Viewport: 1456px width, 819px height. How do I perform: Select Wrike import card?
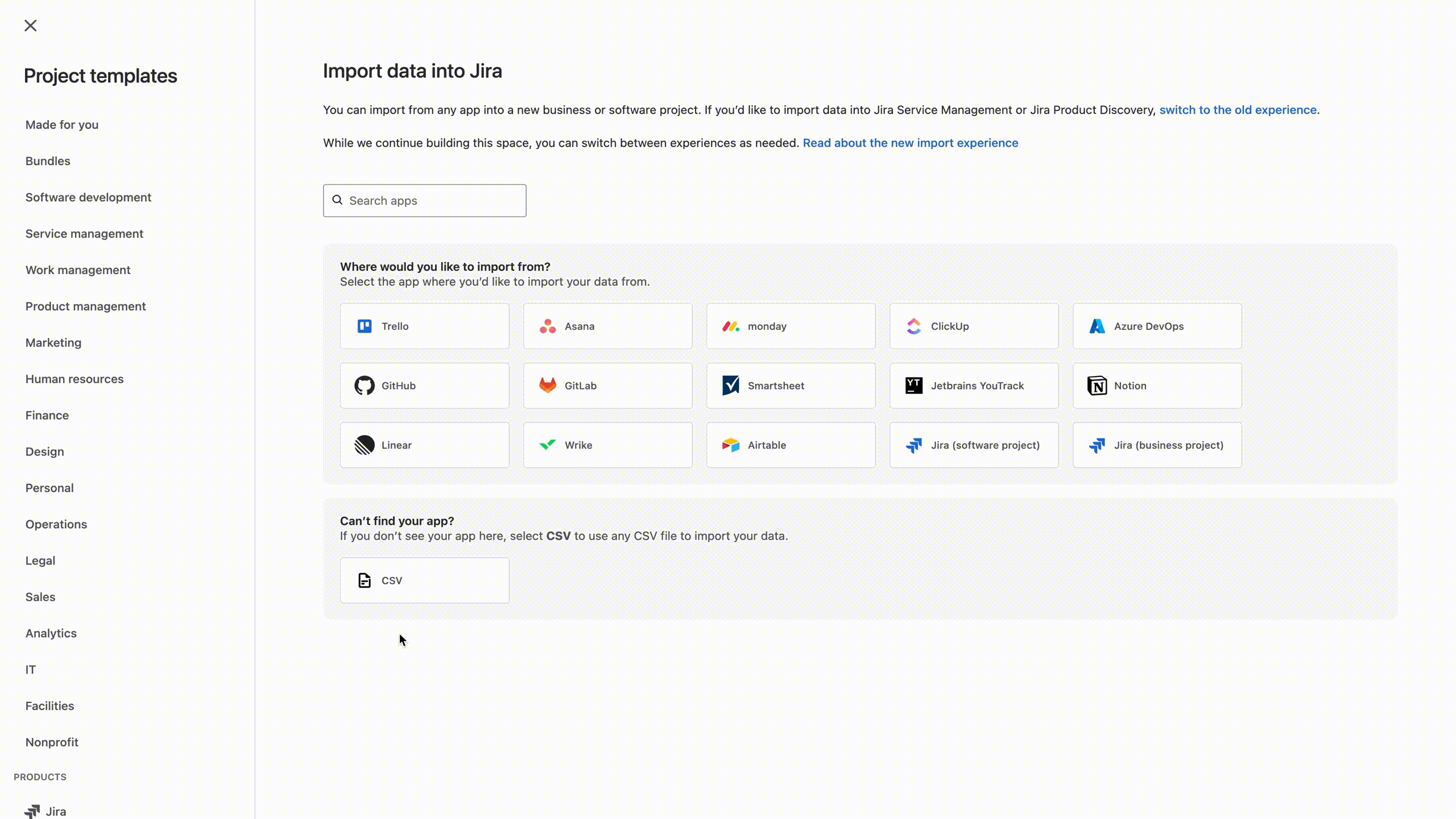(x=608, y=445)
